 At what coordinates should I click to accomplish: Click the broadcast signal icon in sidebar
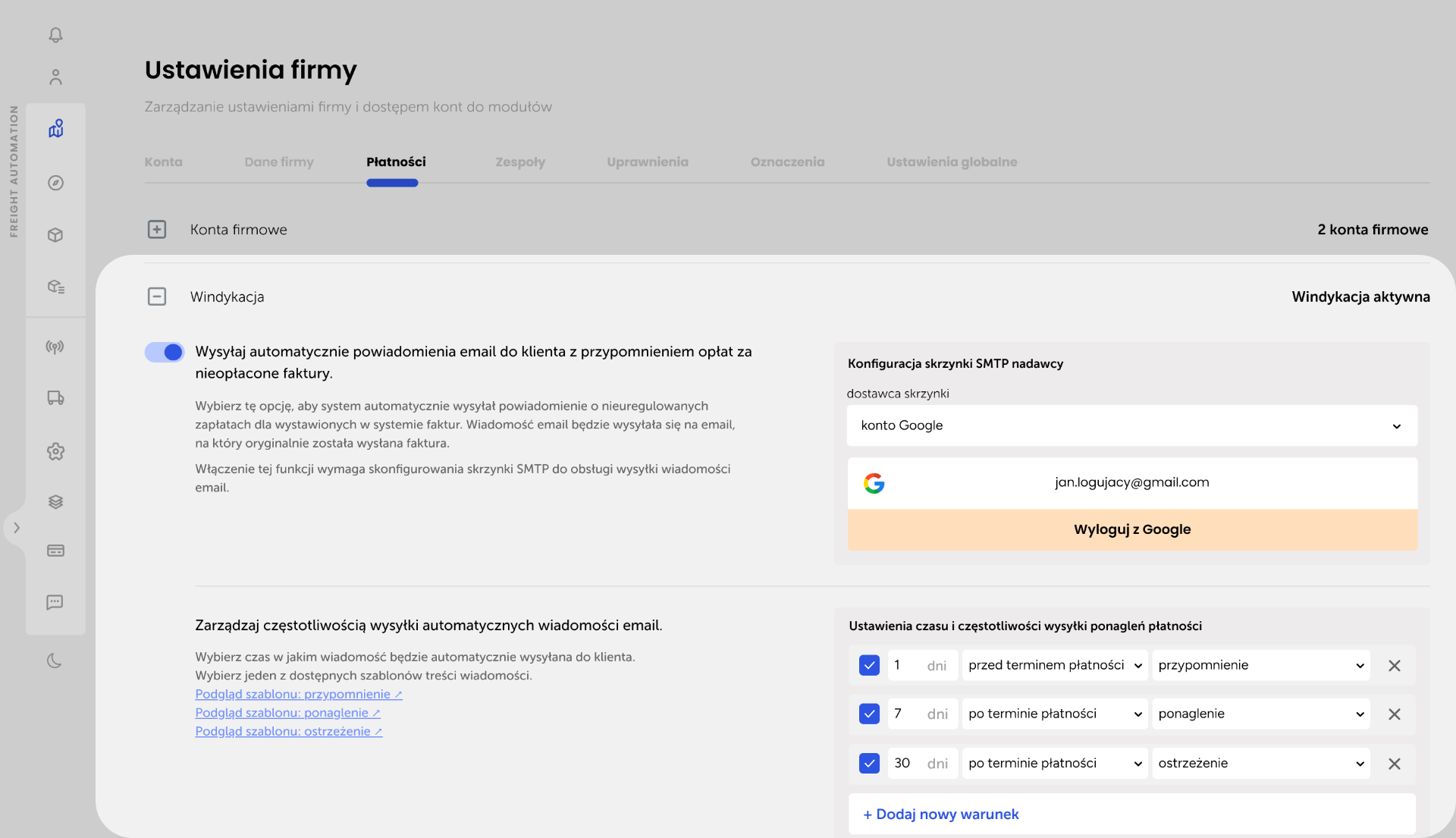click(x=55, y=347)
